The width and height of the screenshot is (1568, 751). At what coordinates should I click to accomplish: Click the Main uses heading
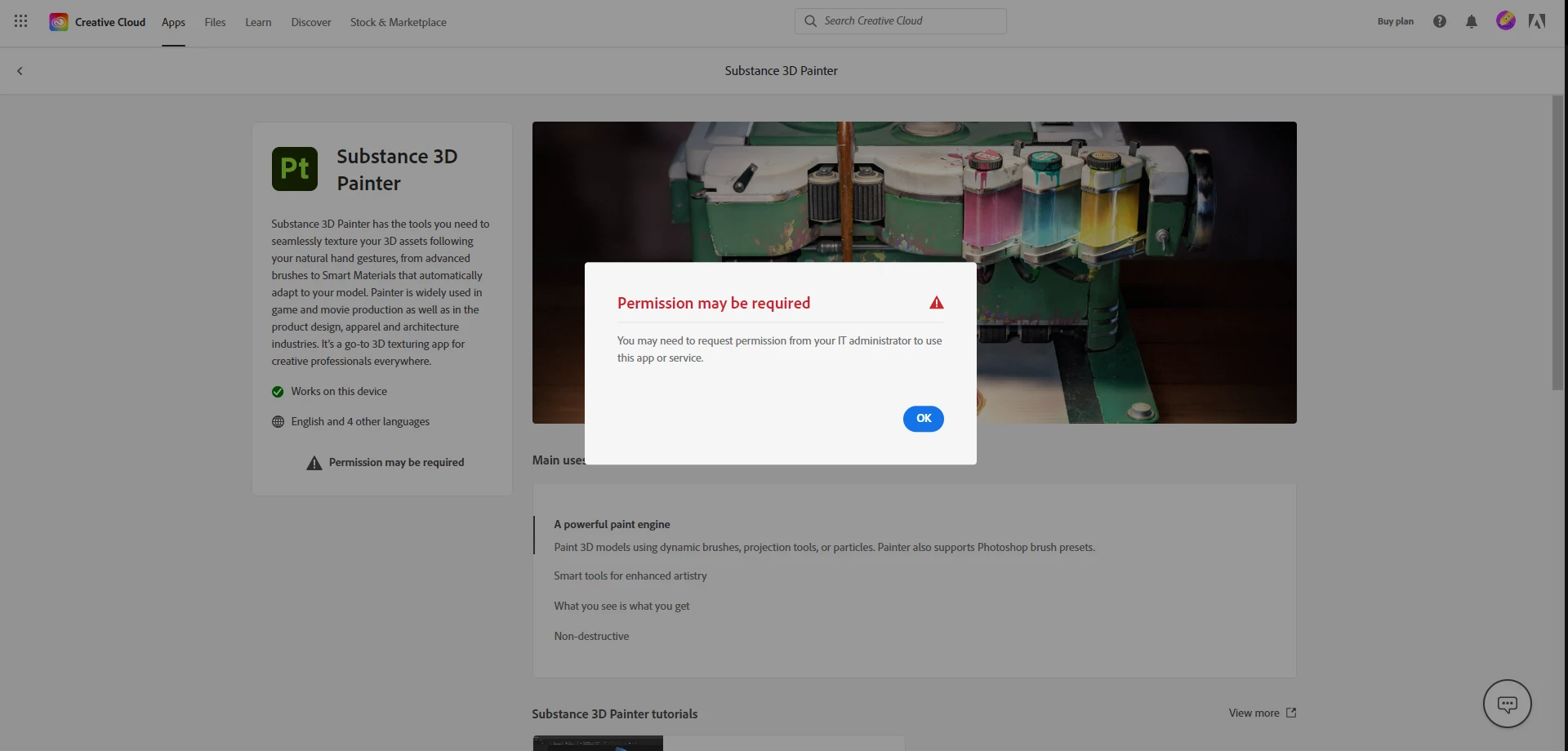pyautogui.click(x=559, y=460)
